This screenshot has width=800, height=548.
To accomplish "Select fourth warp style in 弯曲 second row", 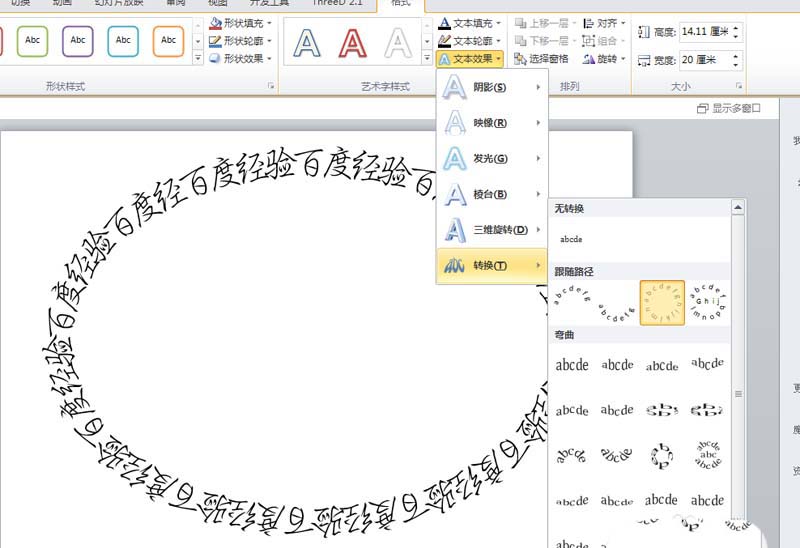I will click(x=708, y=410).
